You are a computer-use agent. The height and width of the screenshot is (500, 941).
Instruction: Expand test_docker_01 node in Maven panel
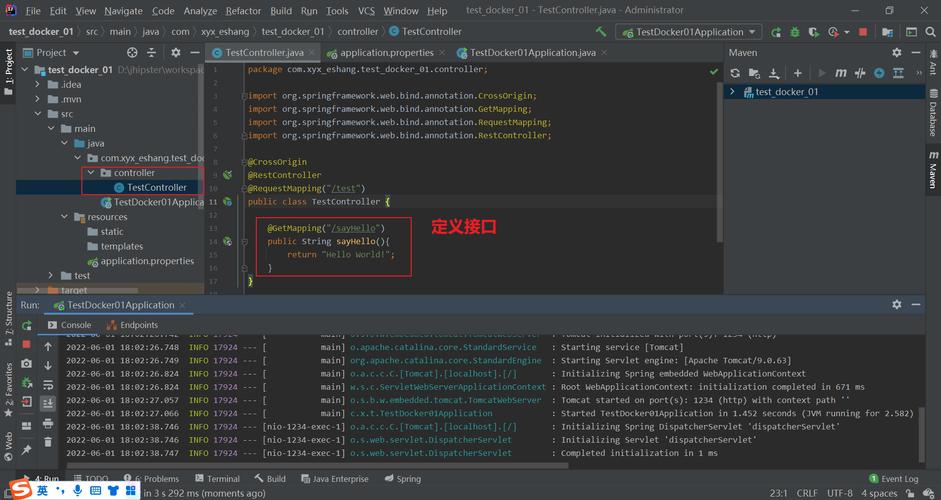pyautogui.click(x=732, y=92)
